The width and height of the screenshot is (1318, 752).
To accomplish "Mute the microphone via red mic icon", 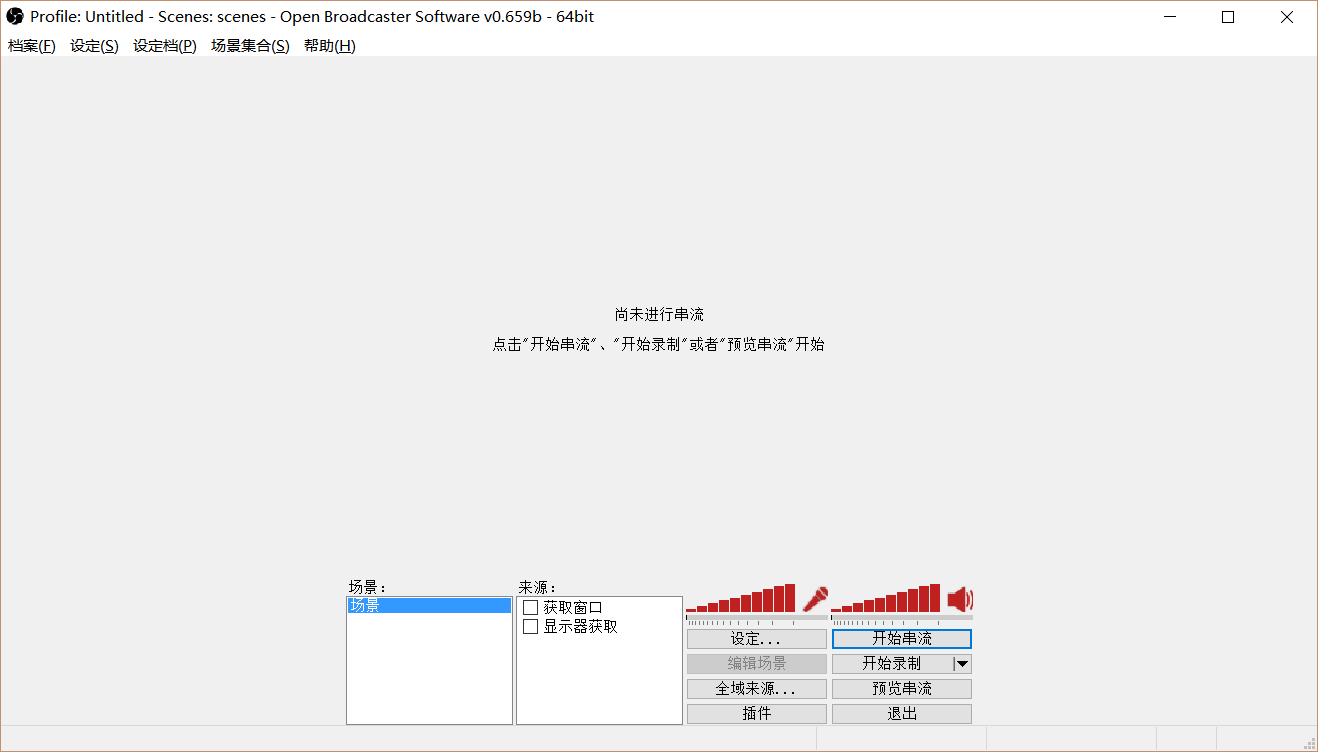I will pos(816,599).
